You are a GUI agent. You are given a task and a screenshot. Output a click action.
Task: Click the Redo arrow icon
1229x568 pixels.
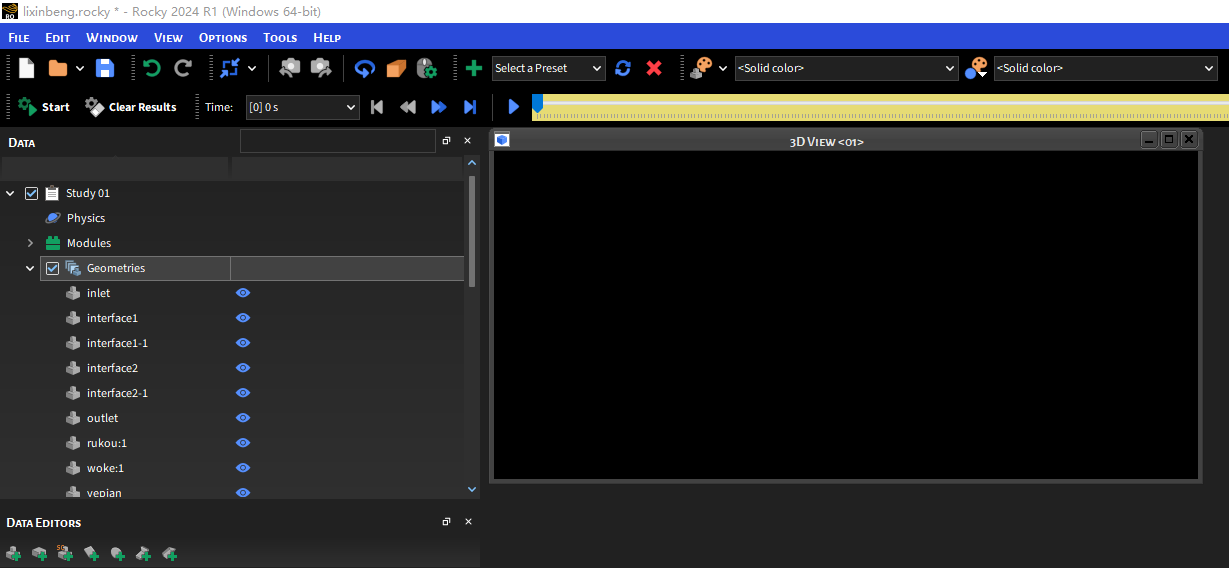click(183, 68)
